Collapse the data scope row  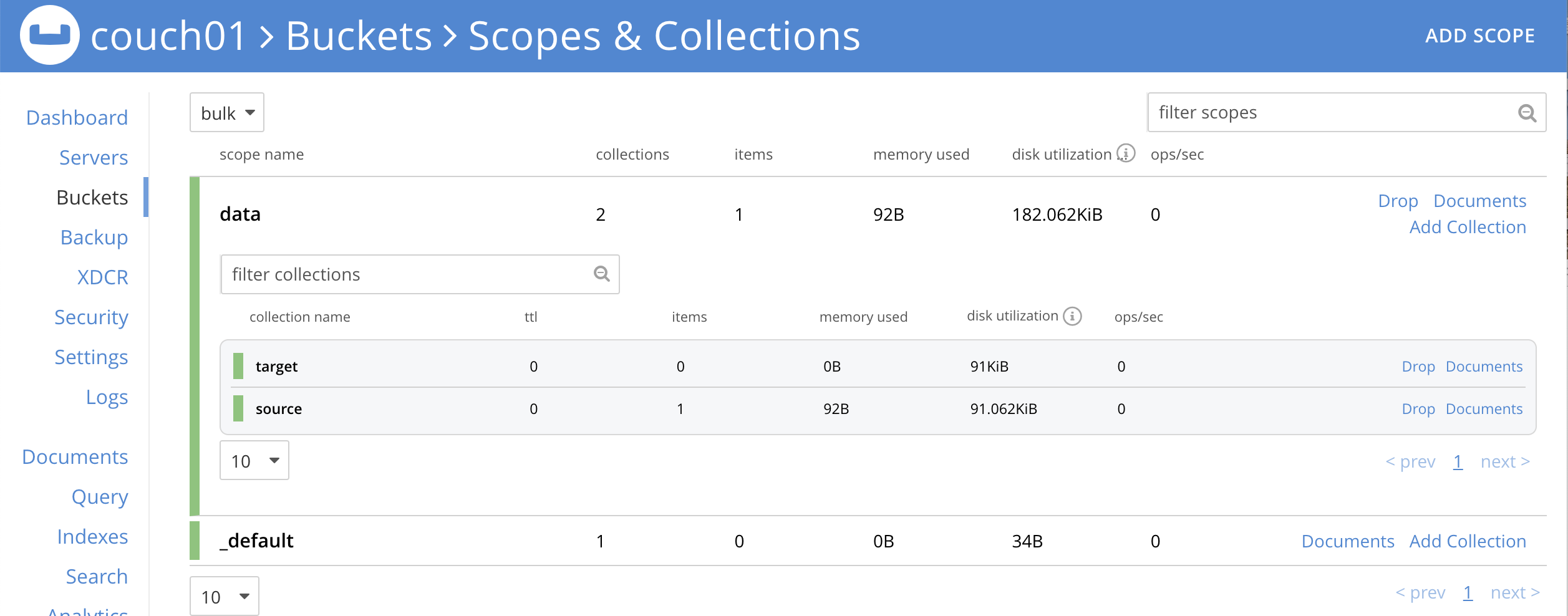240,214
